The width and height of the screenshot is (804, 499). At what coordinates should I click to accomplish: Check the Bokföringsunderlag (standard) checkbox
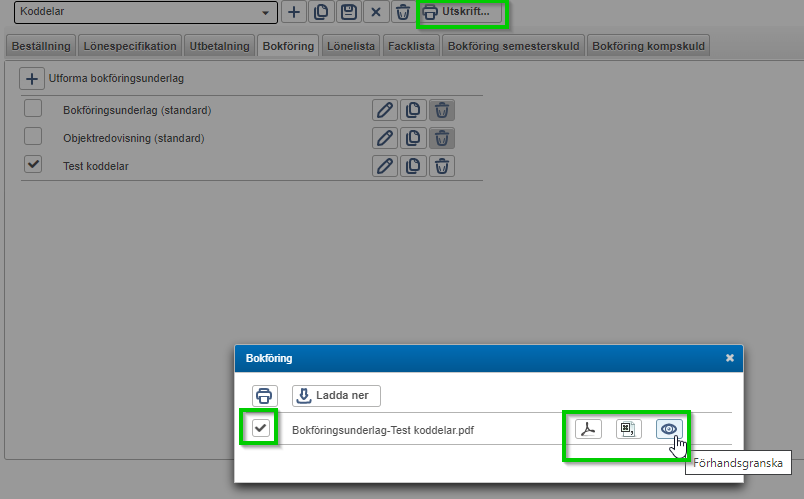(x=33, y=109)
